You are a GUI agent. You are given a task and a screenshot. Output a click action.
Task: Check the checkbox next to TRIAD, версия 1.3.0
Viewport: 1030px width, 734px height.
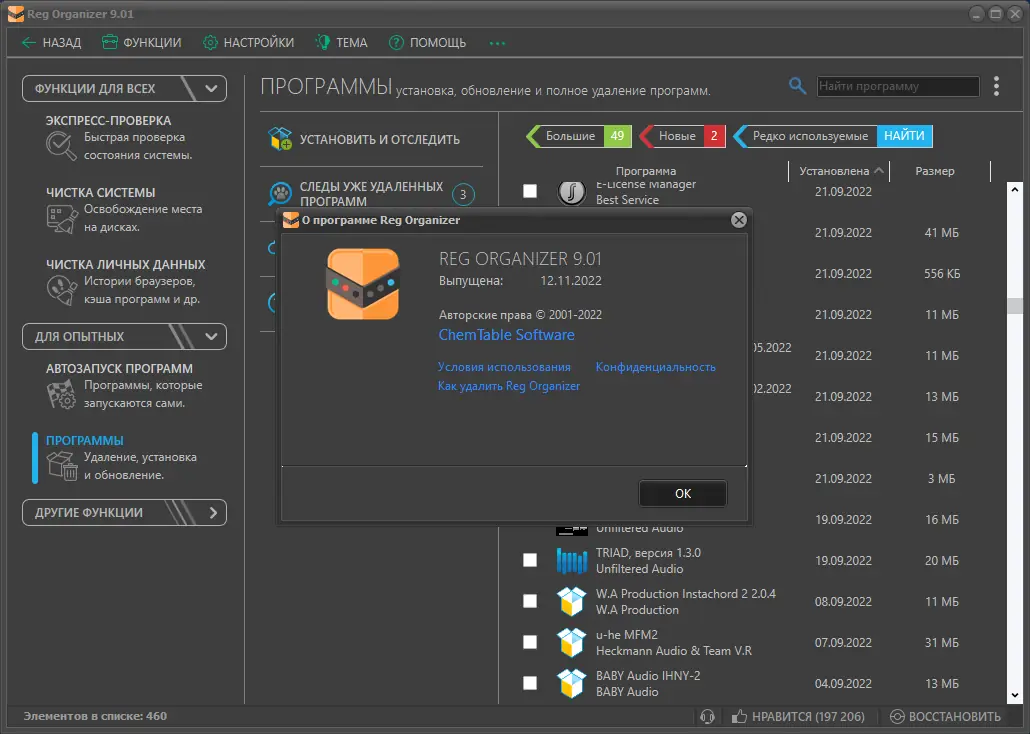pos(530,560)
